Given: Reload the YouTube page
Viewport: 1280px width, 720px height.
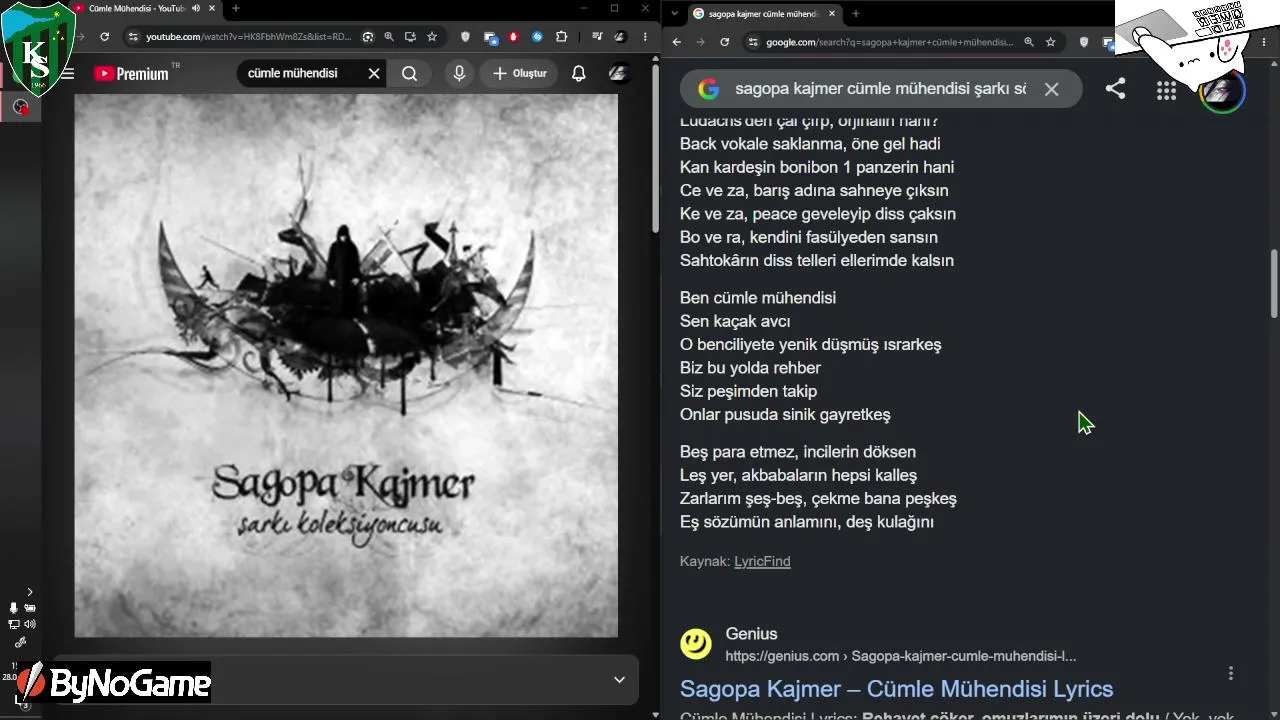Looking at the screenshot, I should (104, 37).
